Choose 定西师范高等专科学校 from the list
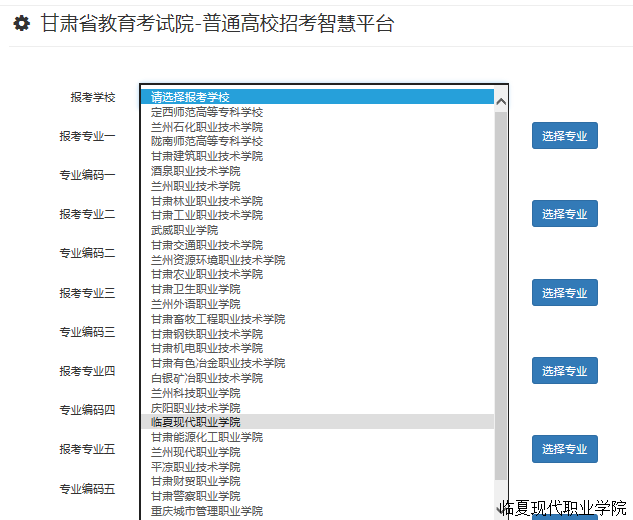Viewport: 633px width, 520px height. (x=318, y=112)
